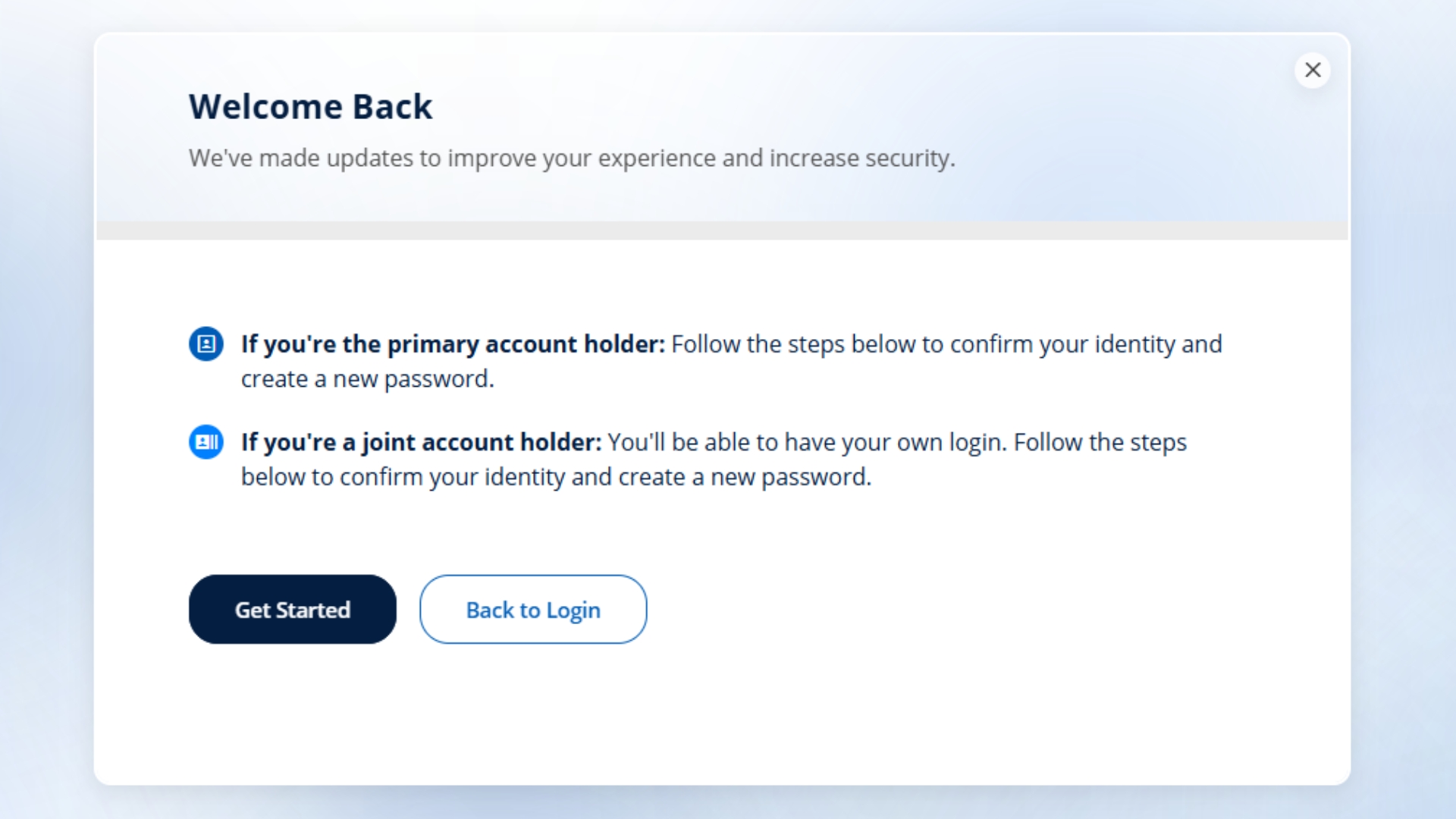Click "You'll be able to have your own login"
Screen dimensions: 1456x819
coord(807,442)
